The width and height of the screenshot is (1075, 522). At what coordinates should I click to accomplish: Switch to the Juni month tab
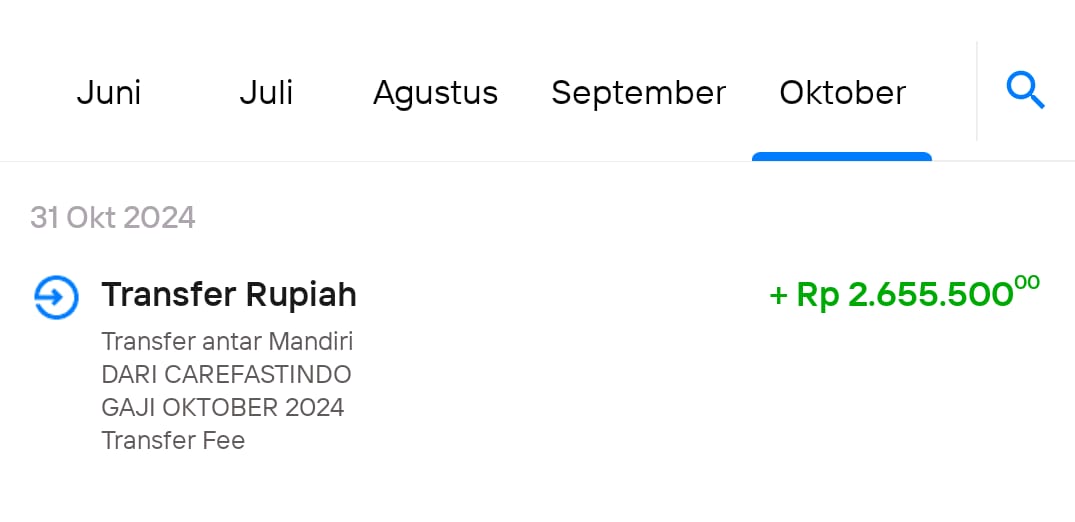point(109,93)
